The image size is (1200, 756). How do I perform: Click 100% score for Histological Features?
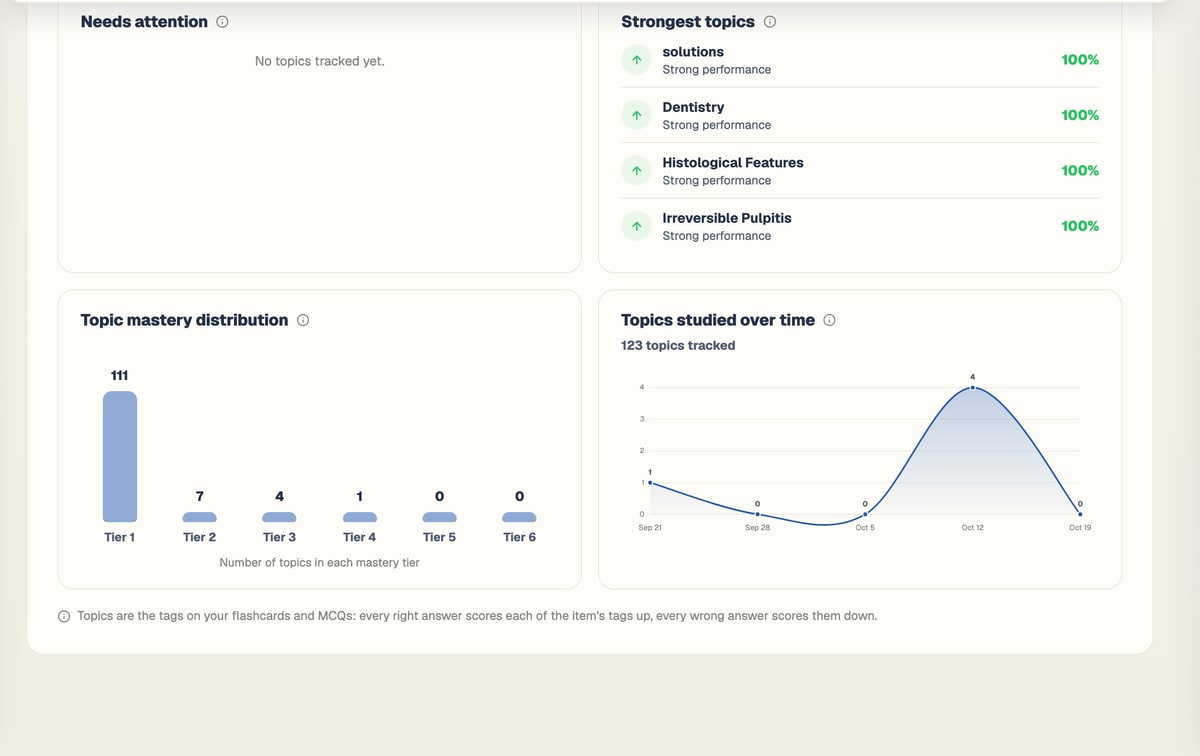(x=1080, y=171)
